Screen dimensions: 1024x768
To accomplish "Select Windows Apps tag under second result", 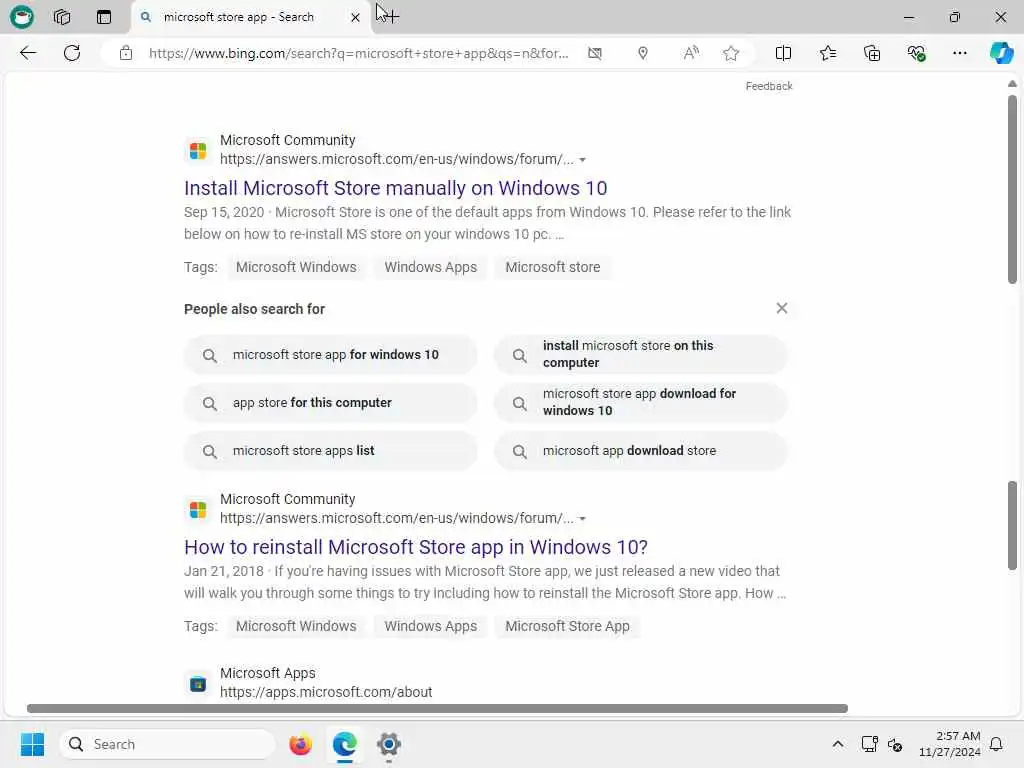I will coord(430,626).
